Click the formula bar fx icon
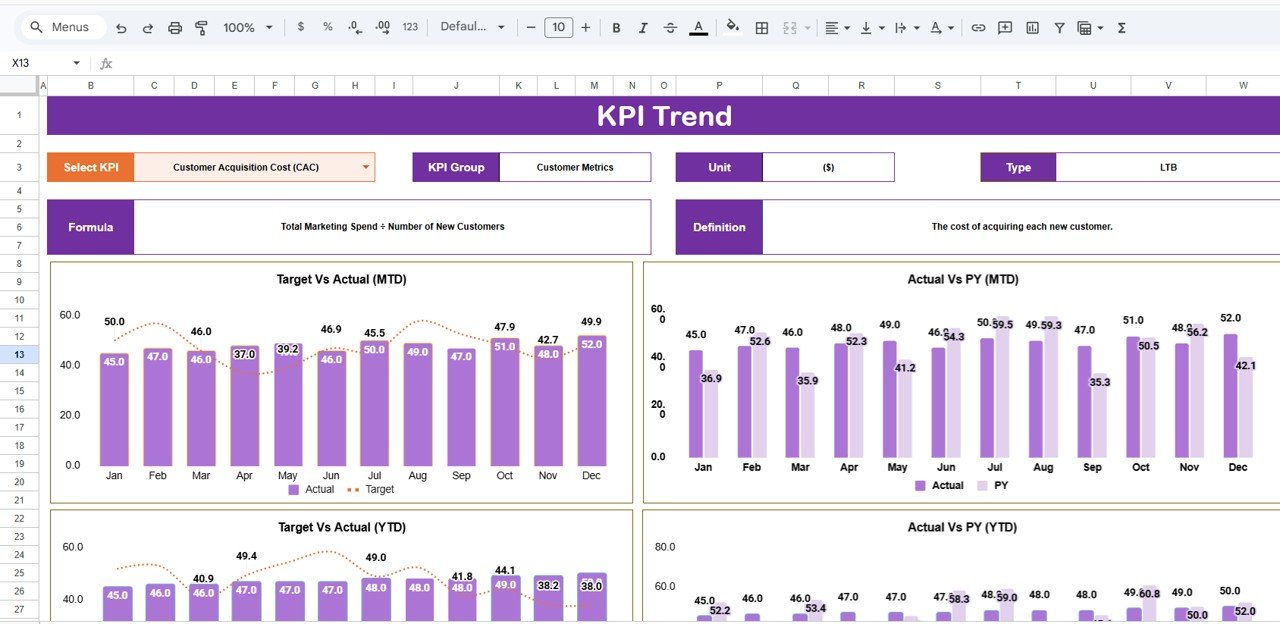The image size is (1280, 624). pos(106,63)
